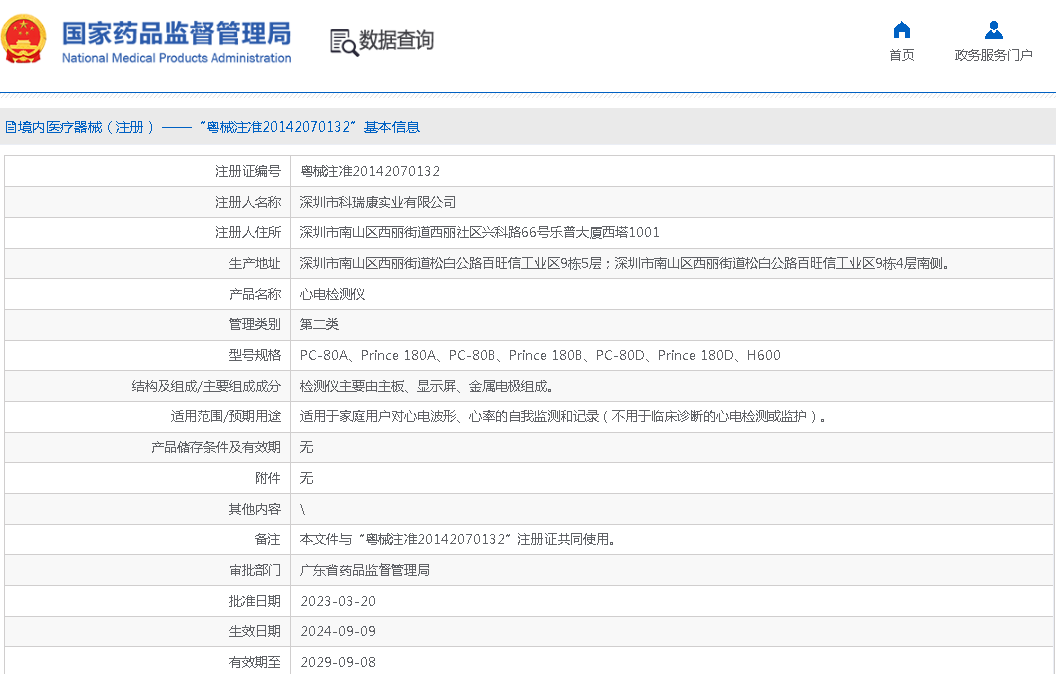
Task: Click the 政务服务门户 person icon
Action: point(993,30)
